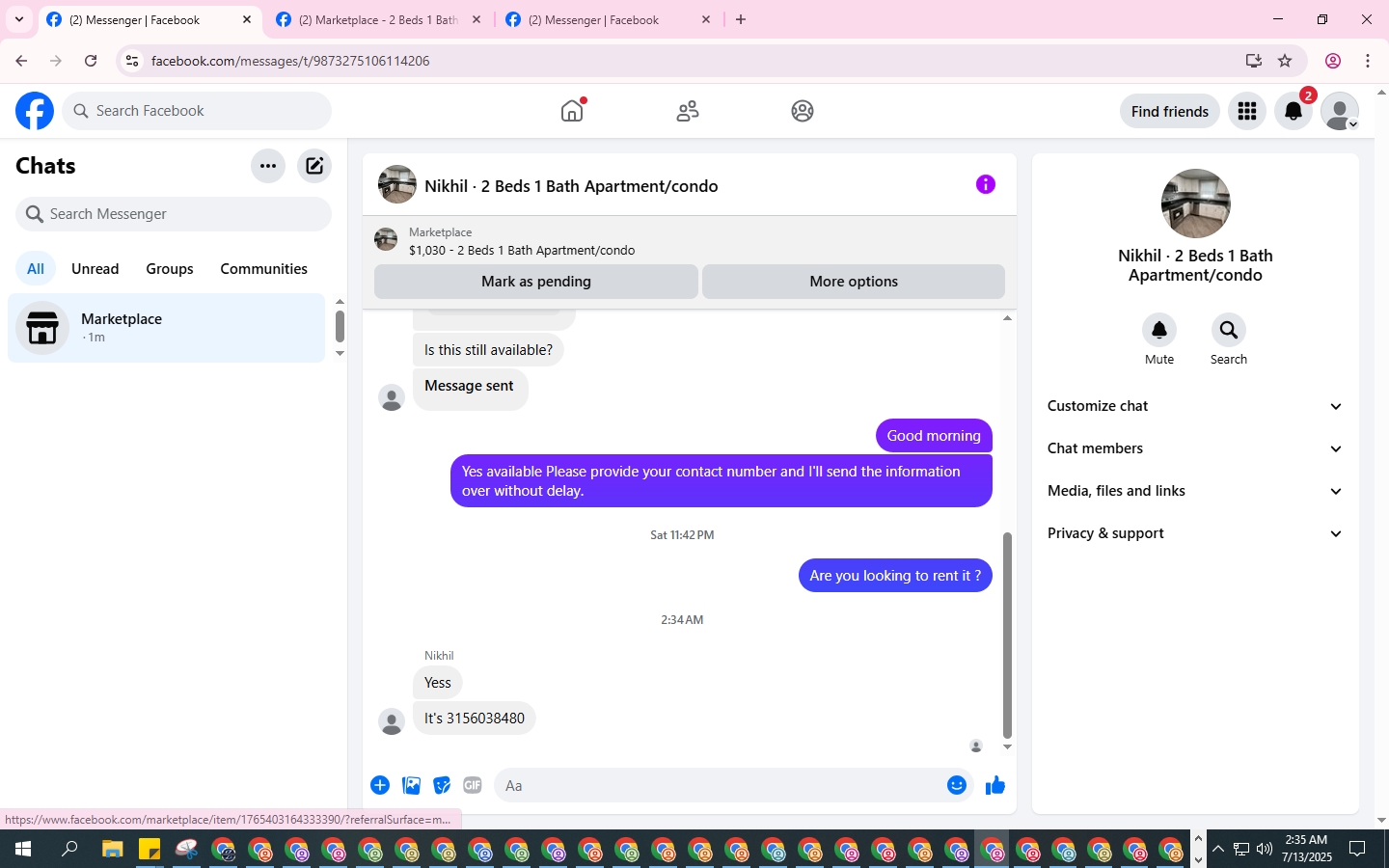The image size is (1389, 868).
Task: Mute the conversation with the bell icon
Action: tap(1159, 330)
